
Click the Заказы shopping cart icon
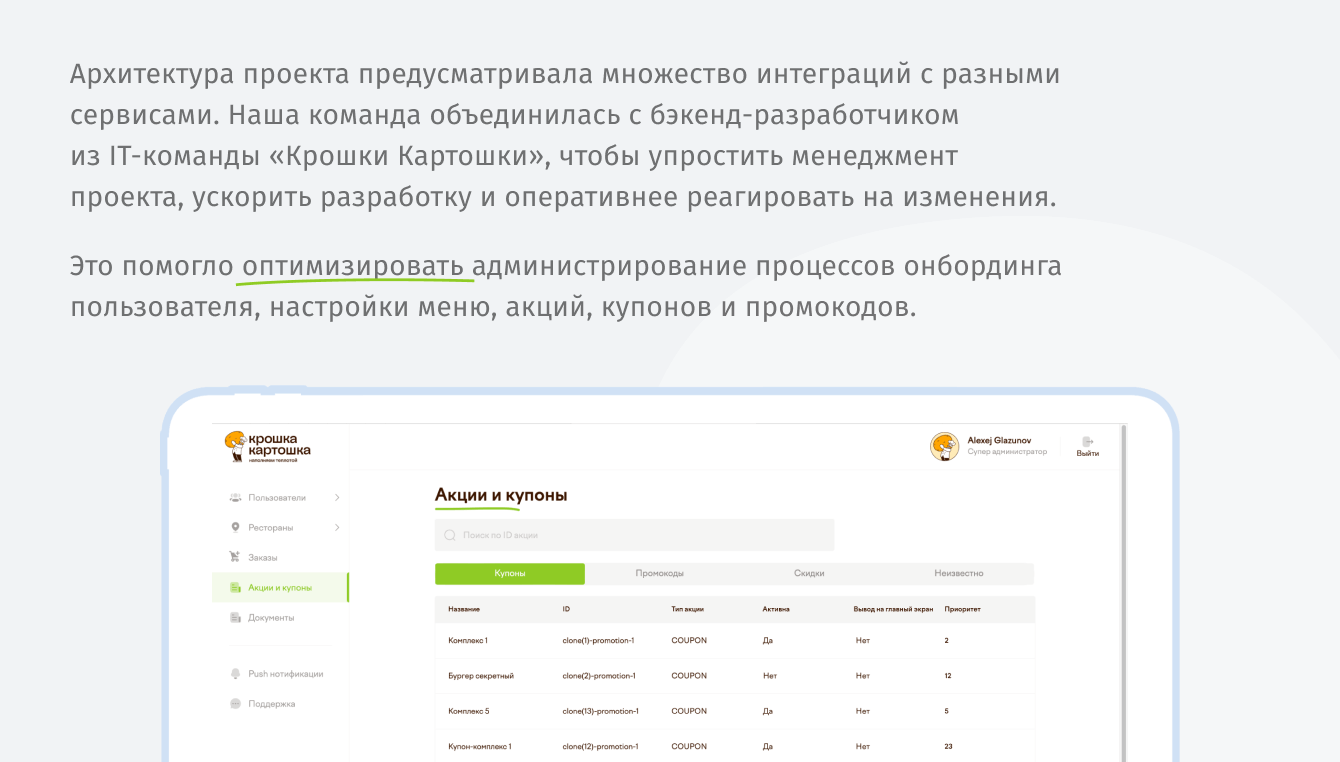tap(235, 557)
